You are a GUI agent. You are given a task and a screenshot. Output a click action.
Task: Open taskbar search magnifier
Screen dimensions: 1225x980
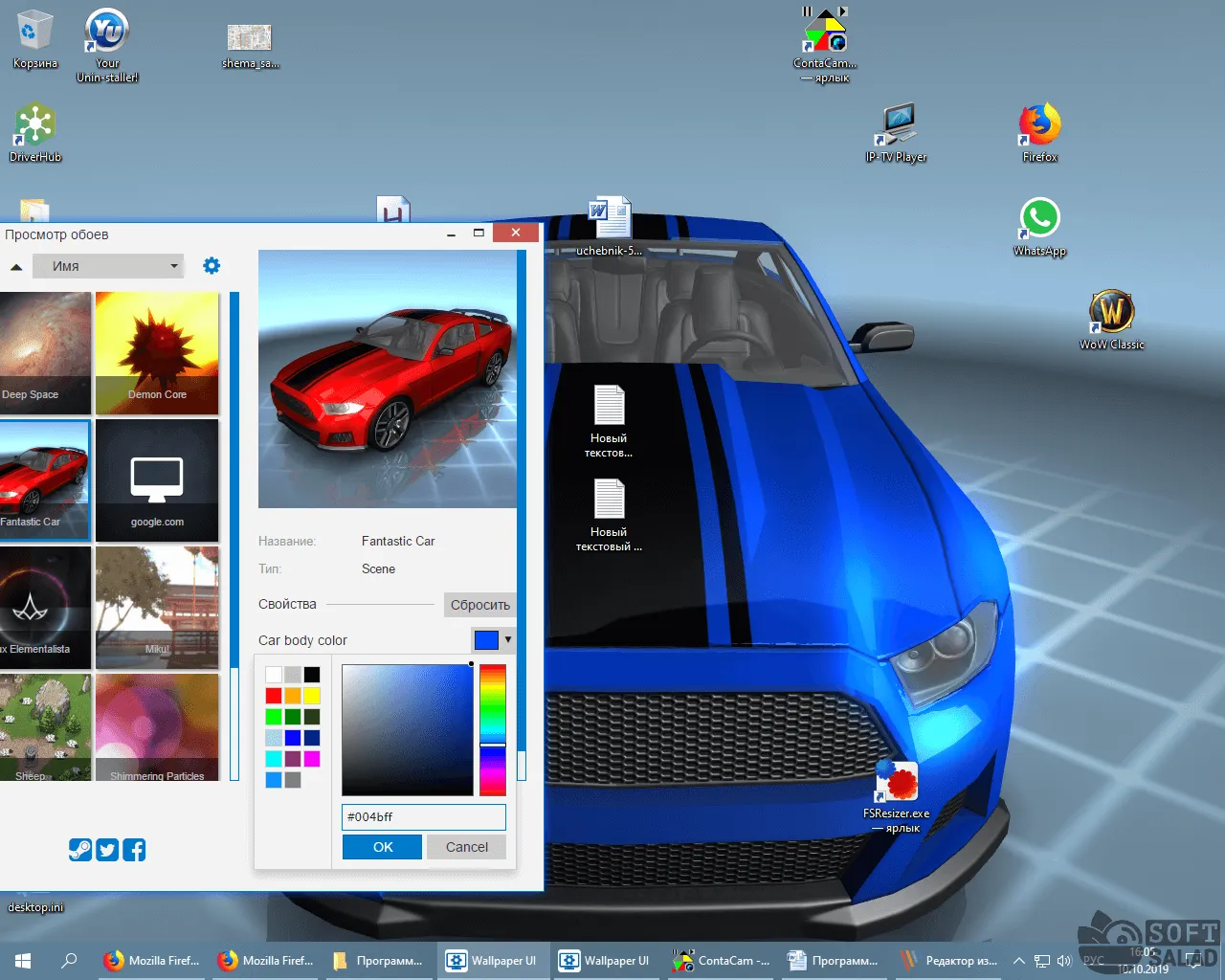pos(69,960)
